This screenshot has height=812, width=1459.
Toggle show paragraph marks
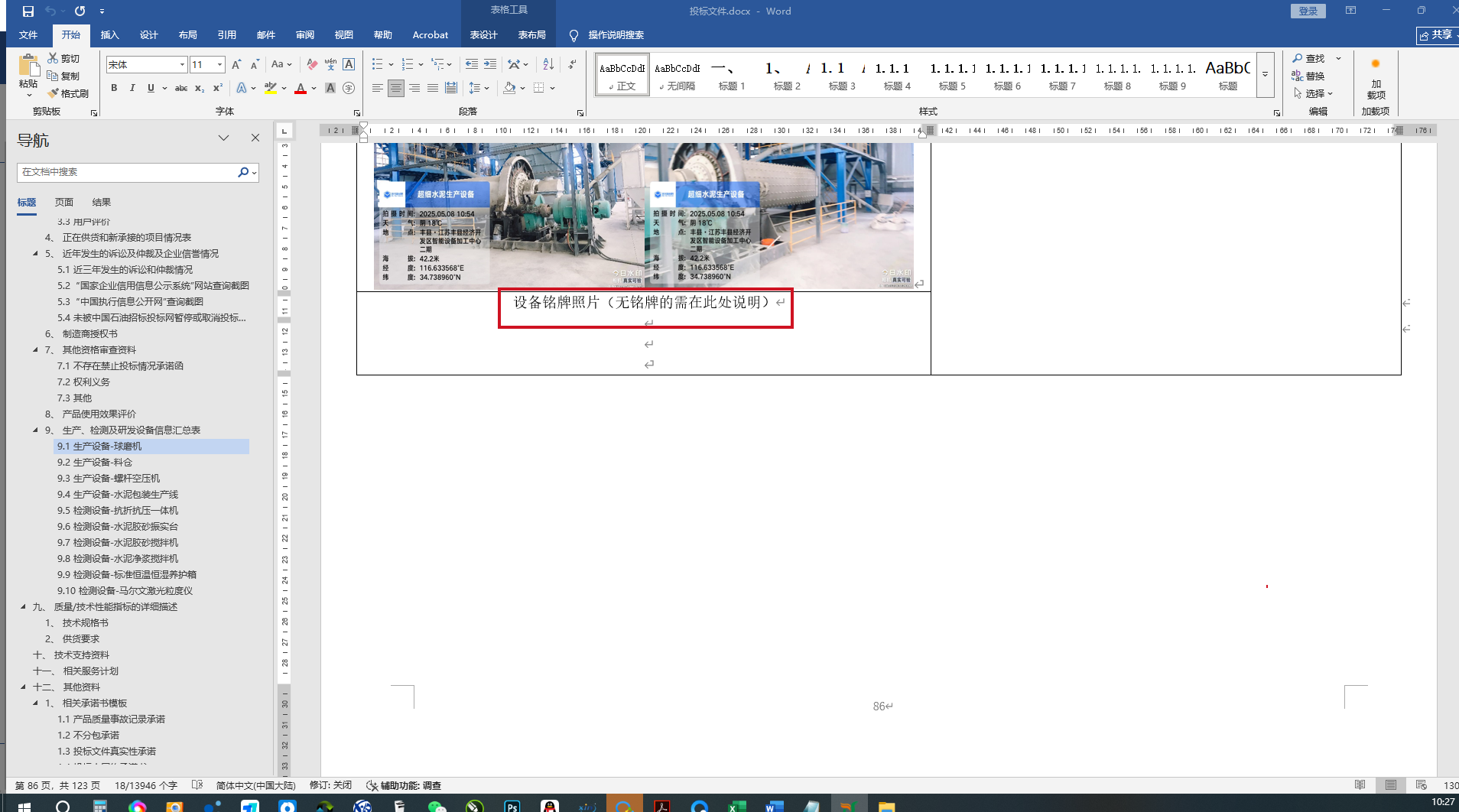[x=573, y=64]
